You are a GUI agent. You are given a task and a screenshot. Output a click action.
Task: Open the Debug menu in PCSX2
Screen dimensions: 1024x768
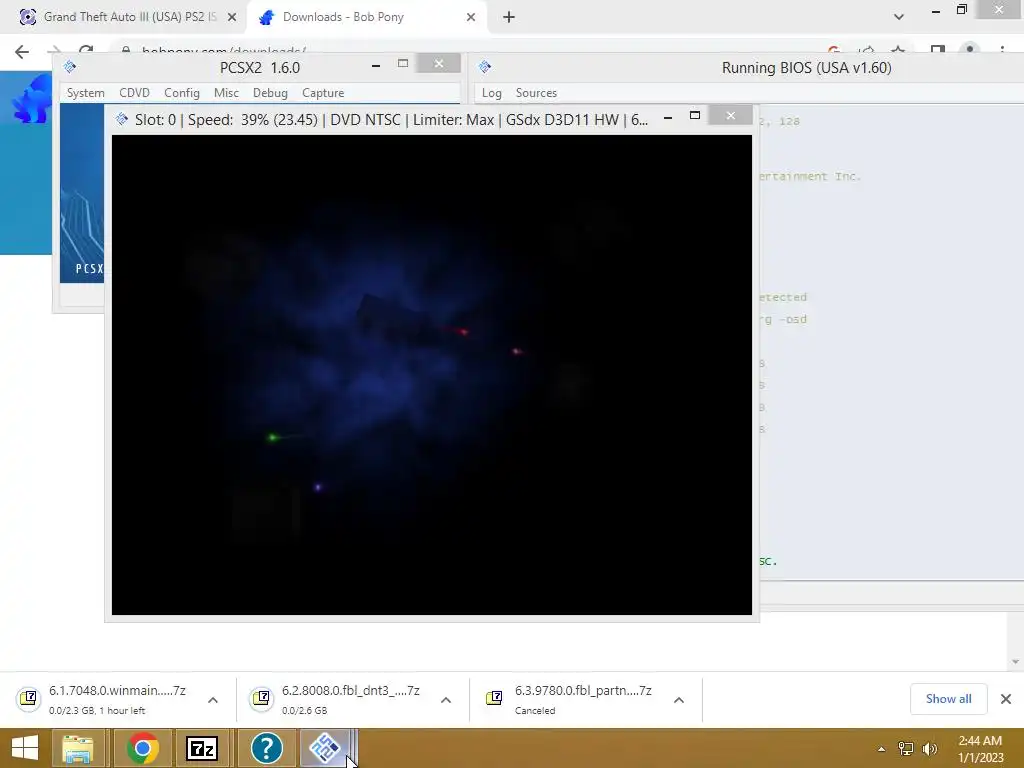pos(270,93)
